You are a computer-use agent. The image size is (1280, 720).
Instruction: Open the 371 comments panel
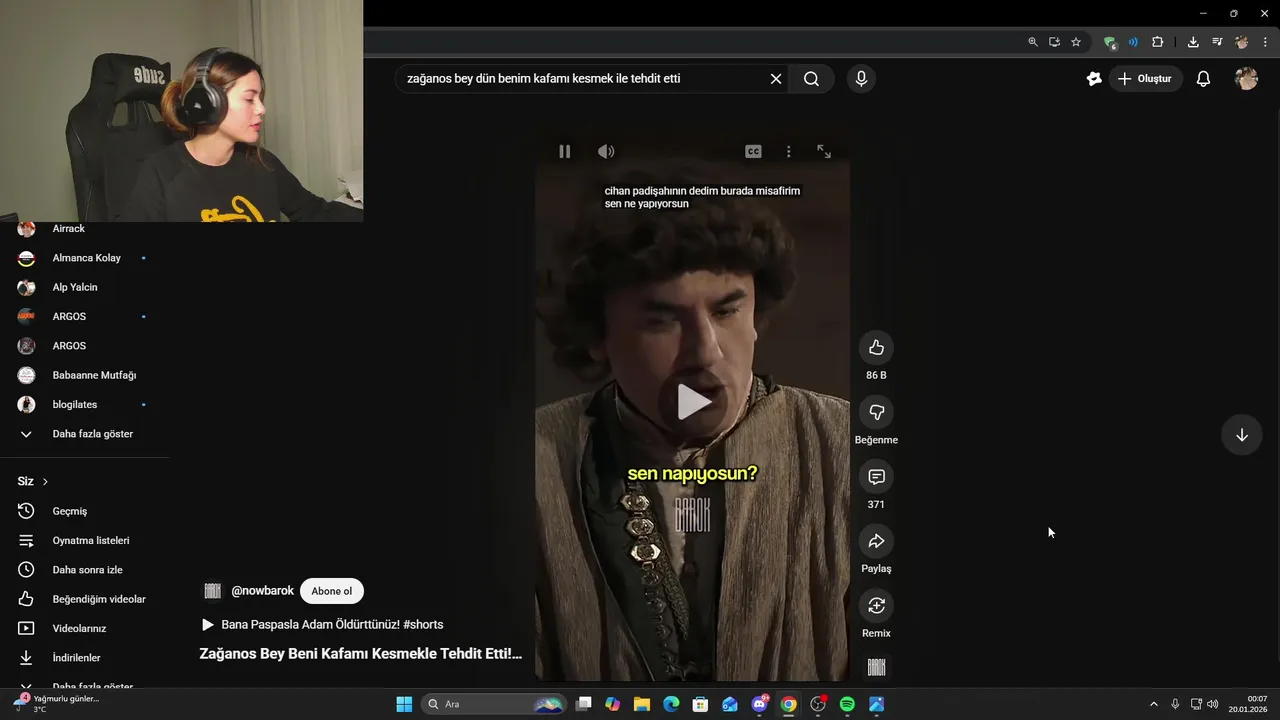coord(876,477)
